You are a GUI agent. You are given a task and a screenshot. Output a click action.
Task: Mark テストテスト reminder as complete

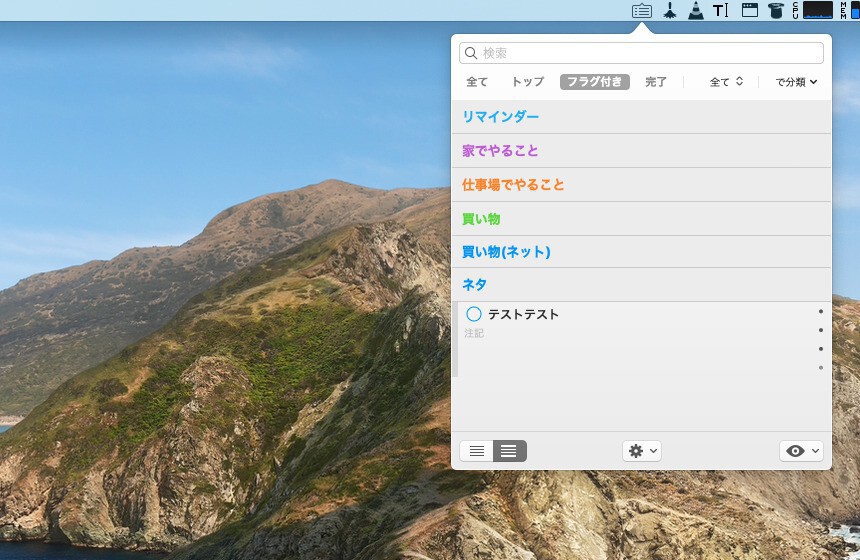(474, 314)
